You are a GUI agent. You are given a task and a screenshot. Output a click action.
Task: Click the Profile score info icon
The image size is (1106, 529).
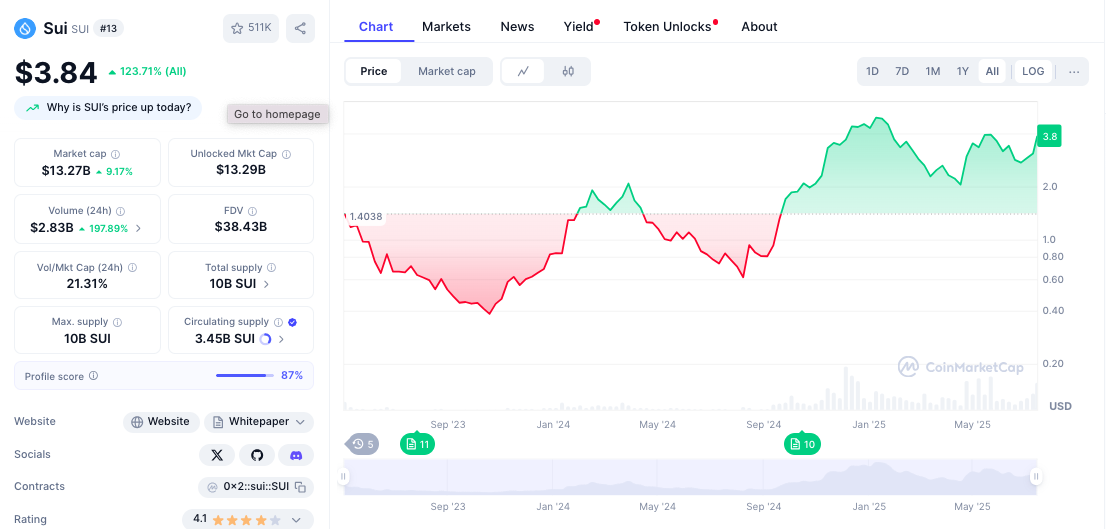pyautogui.click(x=93, y=376)
